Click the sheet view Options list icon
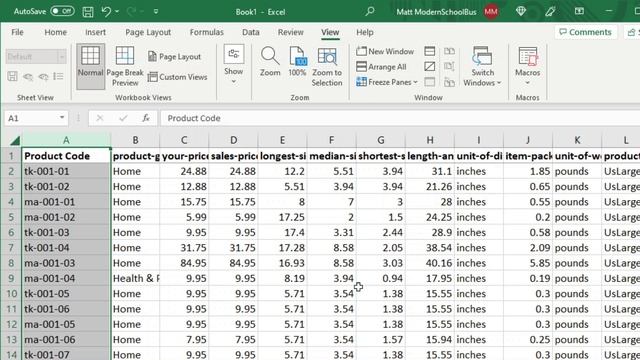Screen dimensions: 640x360 pos(58,76)
